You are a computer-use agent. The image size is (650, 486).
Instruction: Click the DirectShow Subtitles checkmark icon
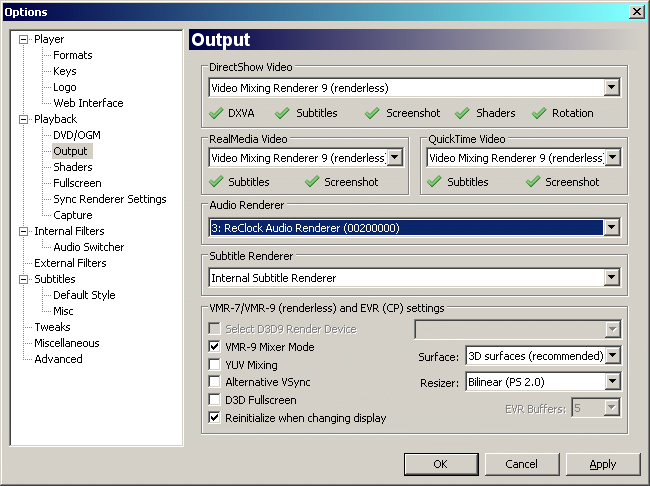[x=282, y=113]
